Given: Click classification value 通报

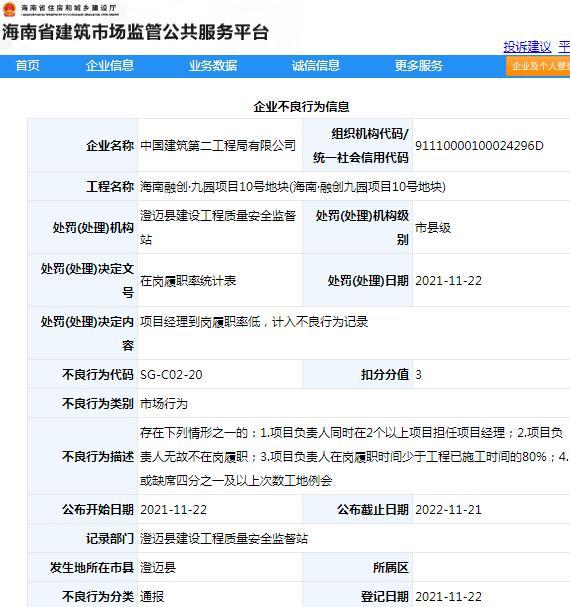Looking at the screenshot, I should point(152,597).
